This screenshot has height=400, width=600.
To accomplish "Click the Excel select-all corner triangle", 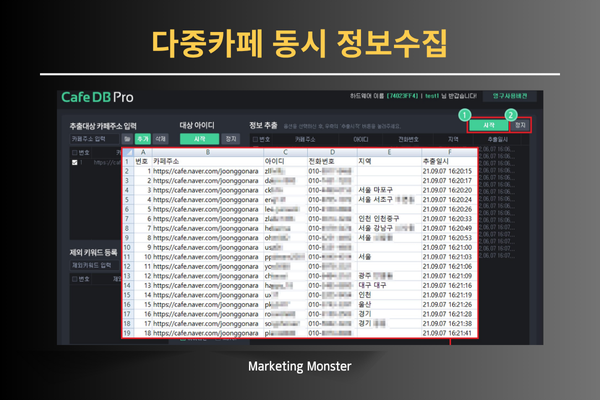I will 128,152.
